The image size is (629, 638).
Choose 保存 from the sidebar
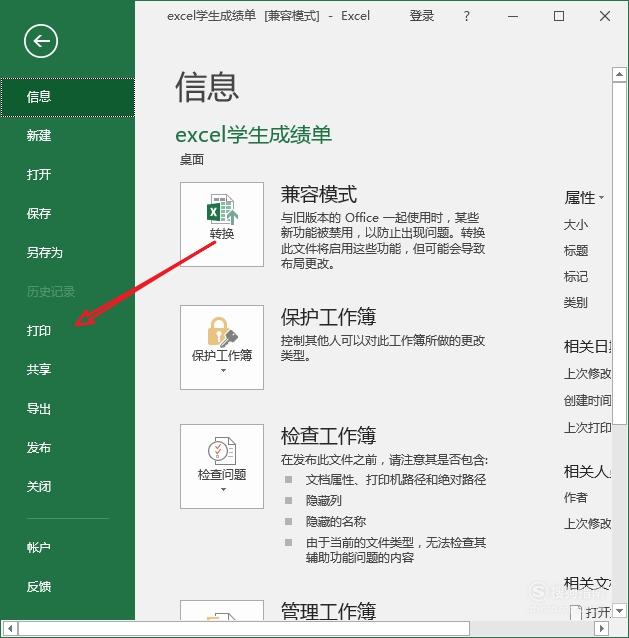[x=68, y=214]
